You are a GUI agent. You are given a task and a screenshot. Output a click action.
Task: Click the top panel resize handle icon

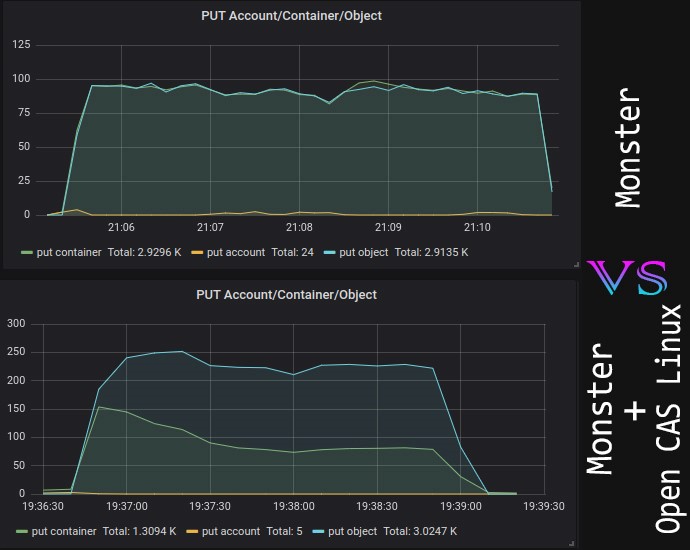coord(576,264)
